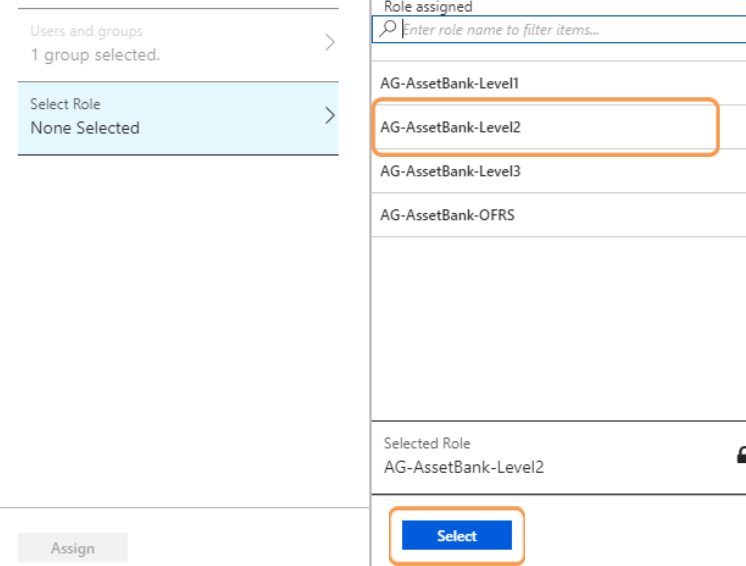The image size is (746, 566).
Task: Select the AG-AssetBank-Level3 role
Action: coord(559,171)
